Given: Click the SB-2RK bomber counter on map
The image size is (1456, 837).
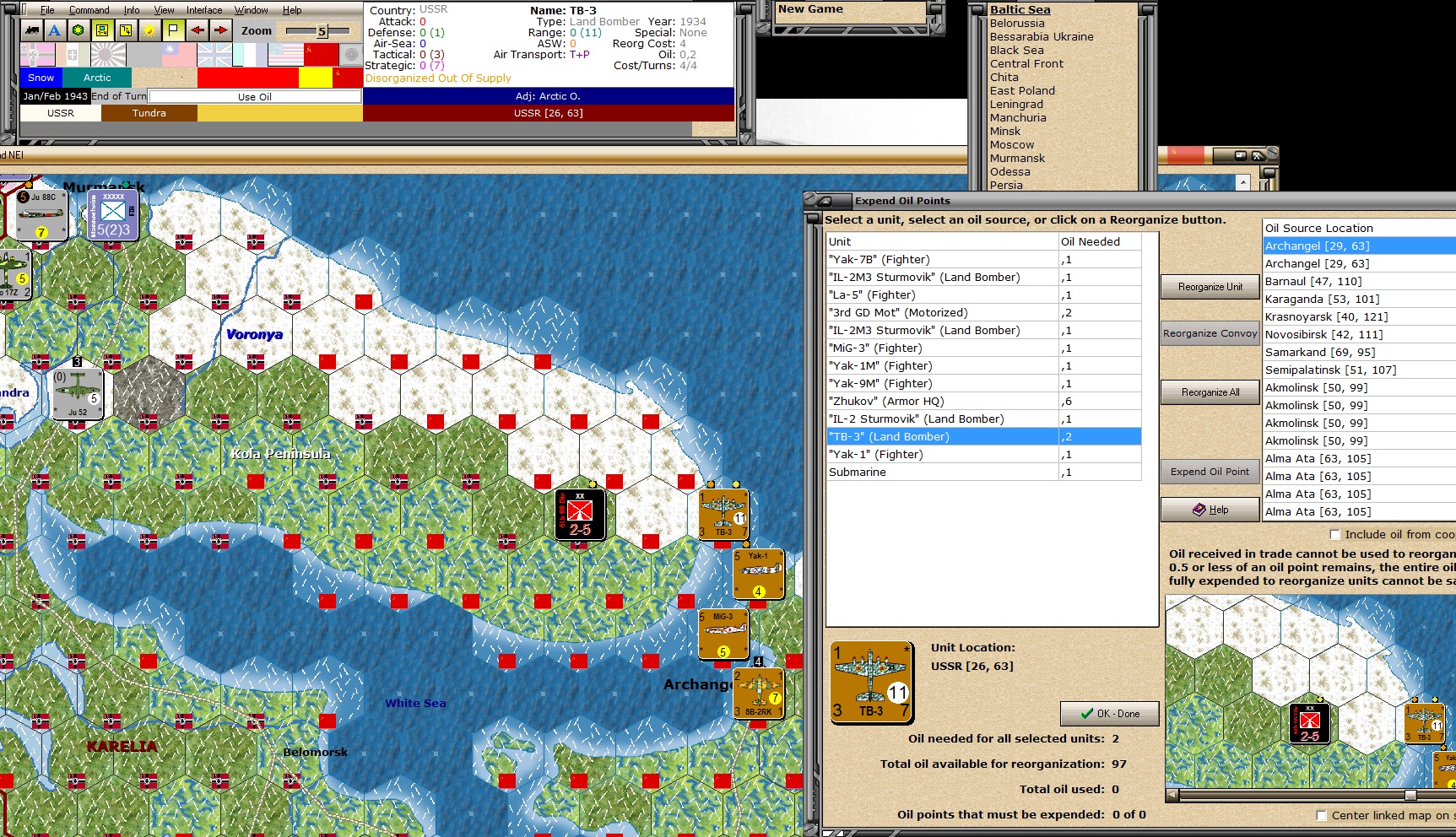Looking at the screenshot, I should pos(758,694).
